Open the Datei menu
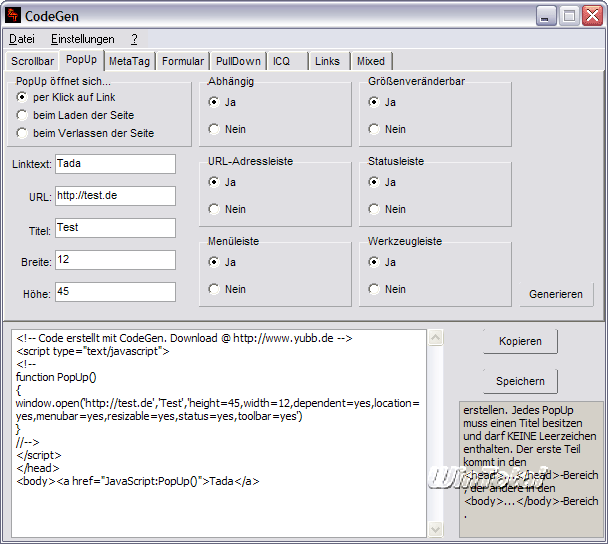This screenshot has height=544, width=608. pyautogui.click(x=22, y=39)
